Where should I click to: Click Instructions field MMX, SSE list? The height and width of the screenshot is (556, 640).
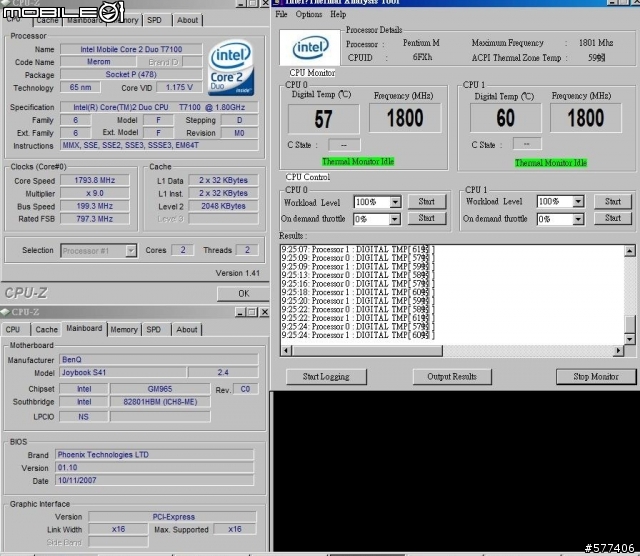pos(159,145)
